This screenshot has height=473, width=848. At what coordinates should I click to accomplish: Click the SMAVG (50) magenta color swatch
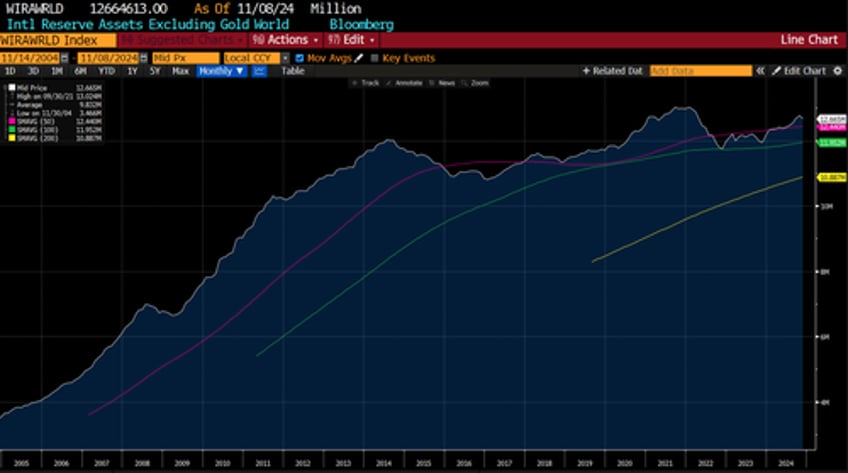coord(12,121)
